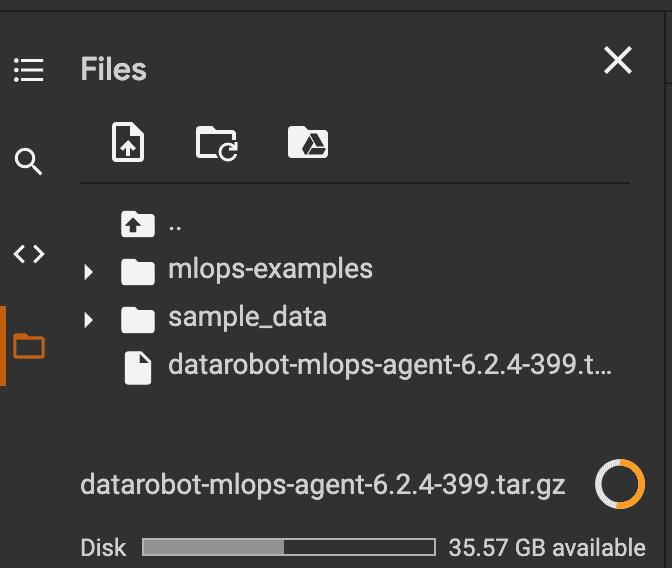Screen dimensions: 672x568
Task: Click the orange upload progress circle
Action: (620, 484)
